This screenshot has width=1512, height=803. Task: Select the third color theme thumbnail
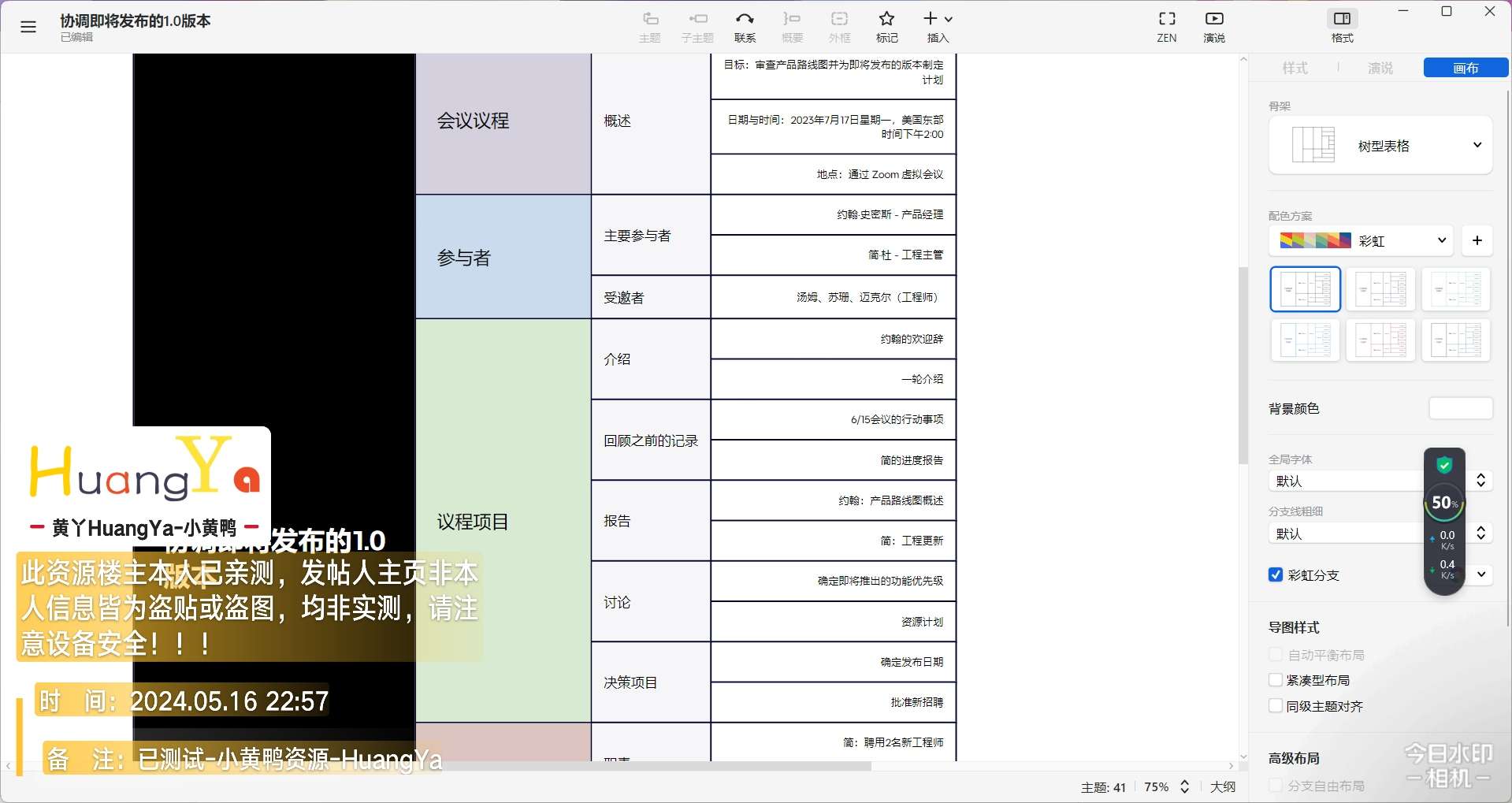(x=1456, y=289)
